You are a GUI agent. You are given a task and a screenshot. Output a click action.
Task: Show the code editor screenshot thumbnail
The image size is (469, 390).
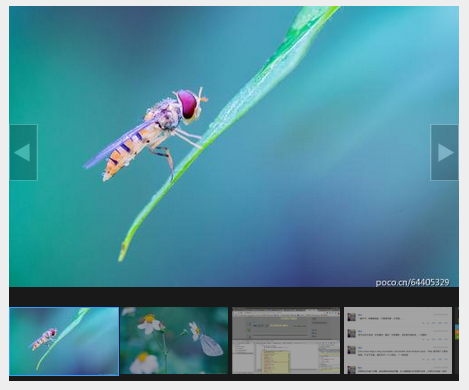tap(286, 341)
